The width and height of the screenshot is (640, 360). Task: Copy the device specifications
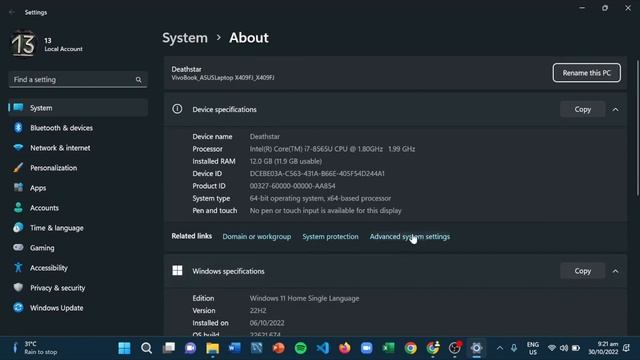tap(582, 109)
